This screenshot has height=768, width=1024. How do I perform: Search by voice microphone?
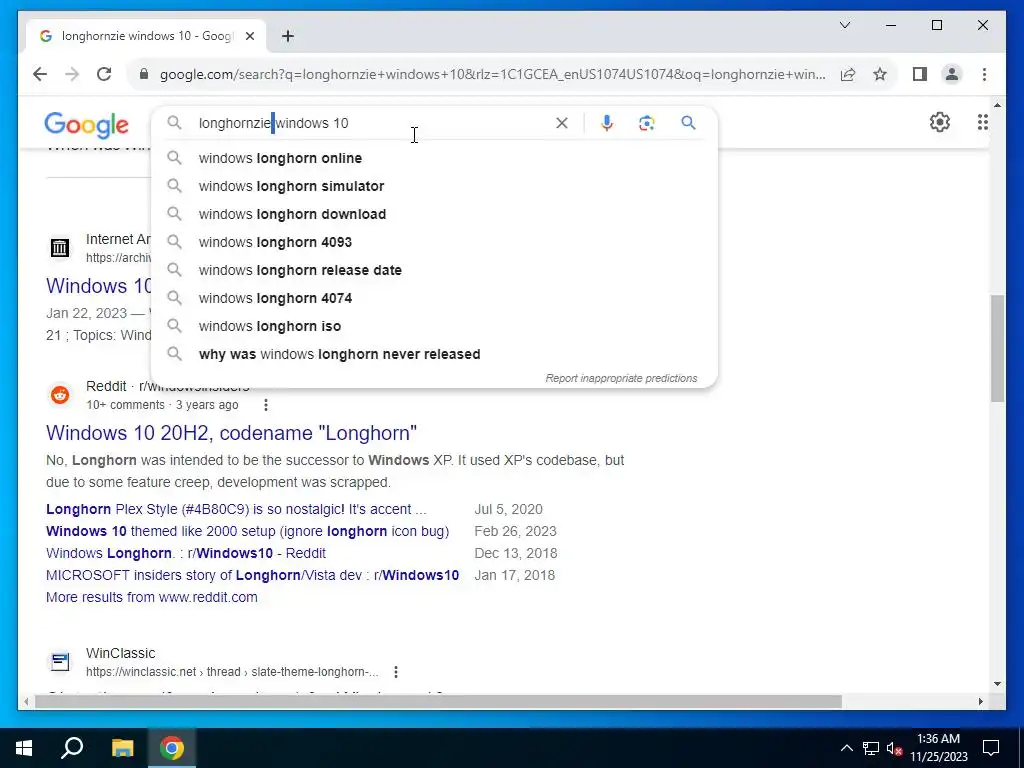pyautogui.click(x=607, y=123)
